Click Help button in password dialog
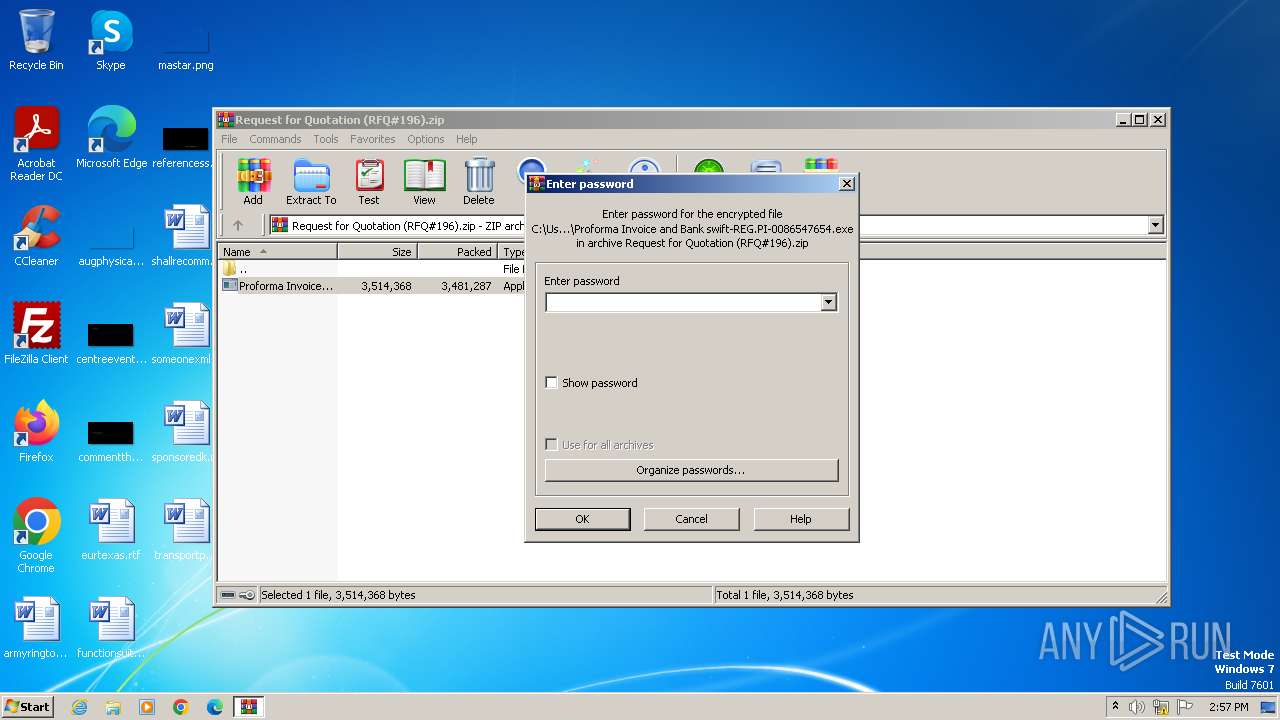 click(800, 519)
